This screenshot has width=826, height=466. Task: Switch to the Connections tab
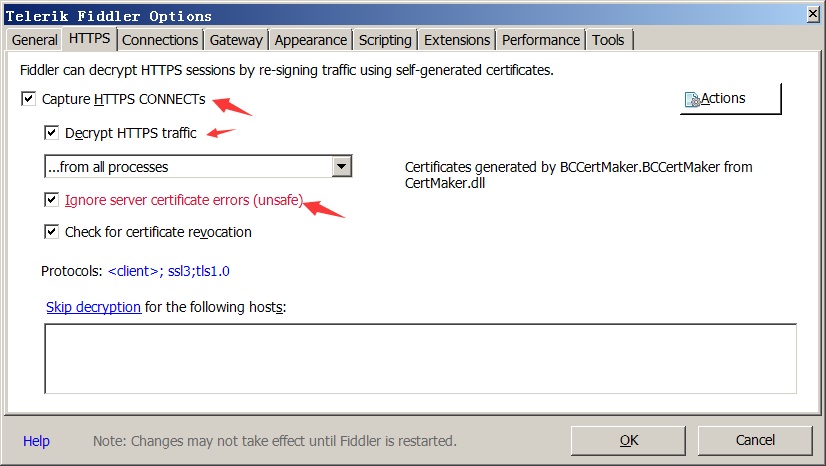click(160, 40)
